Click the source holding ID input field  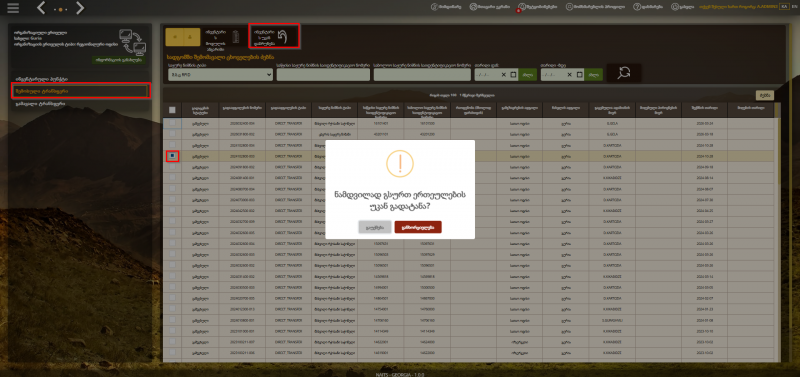pos(323,75)
